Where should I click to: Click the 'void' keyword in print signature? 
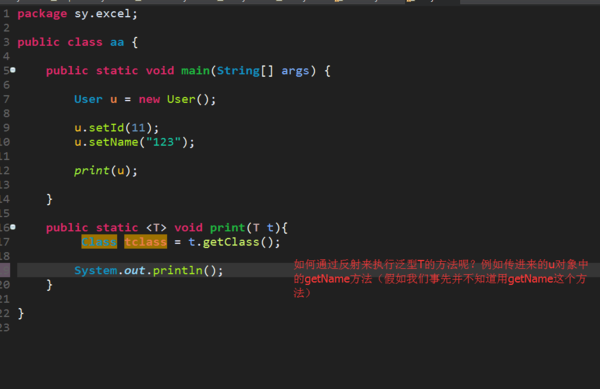[188, 228]
